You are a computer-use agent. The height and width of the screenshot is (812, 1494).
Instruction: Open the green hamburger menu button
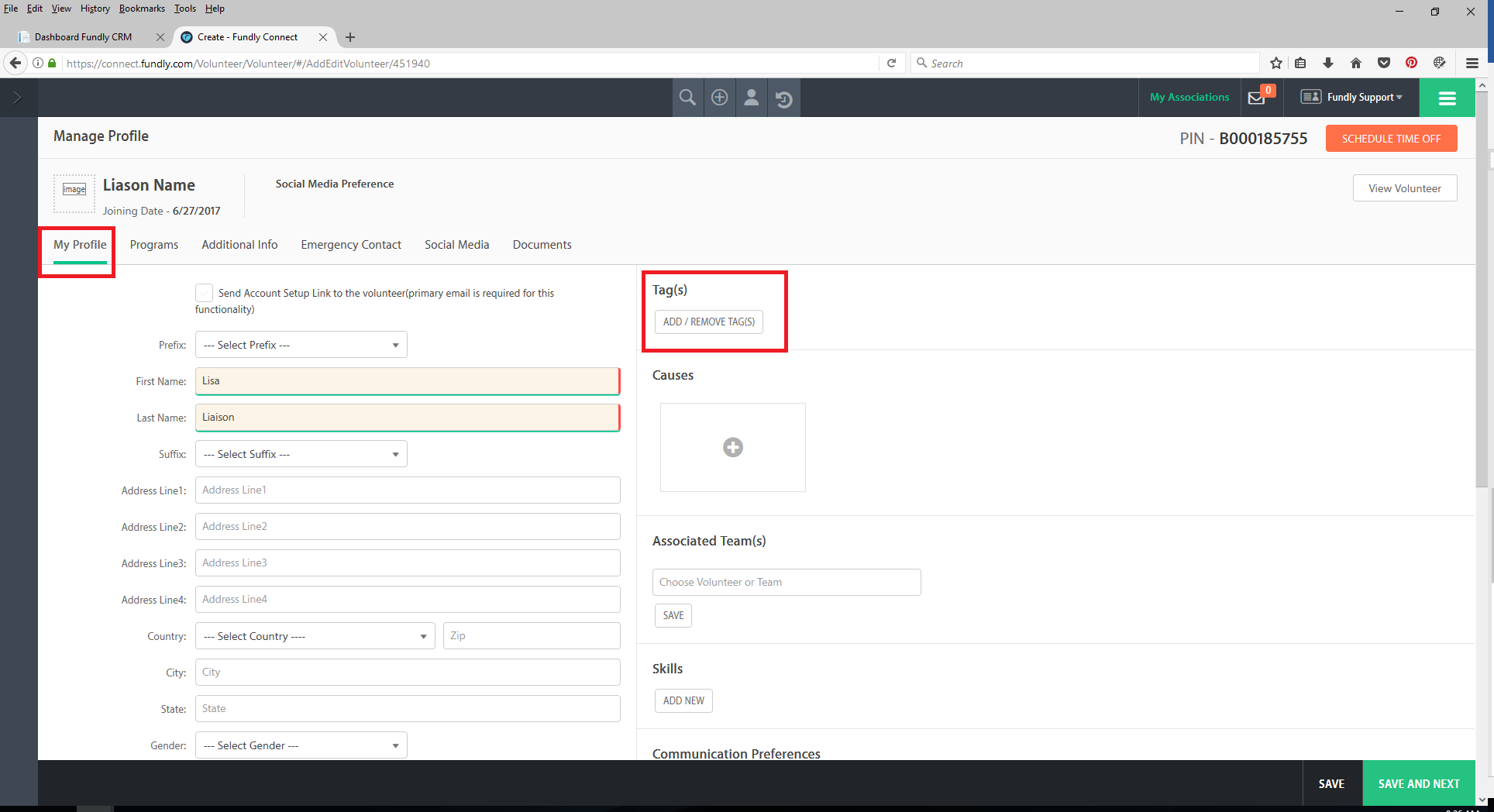(x=1447, y=98)
